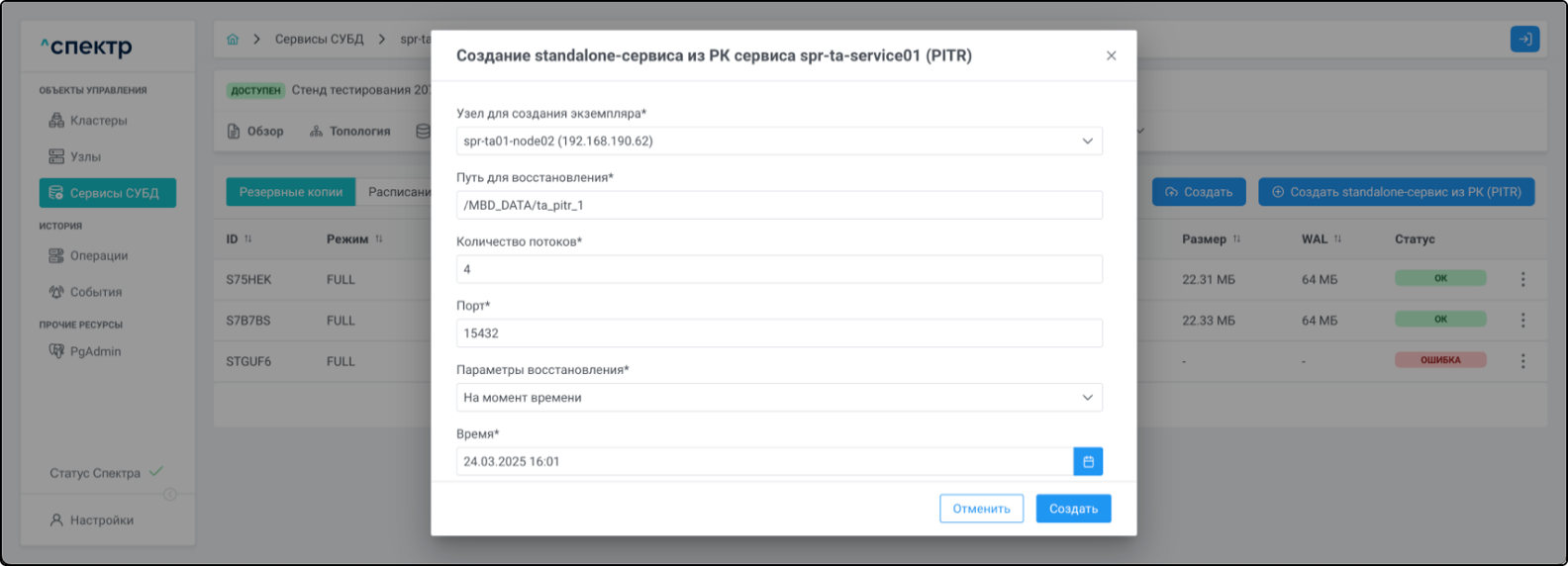Screen dimensions: 1568x566
Task: Open three-dot menu for failed backup STGUF6
Action: click(1522, 361)
